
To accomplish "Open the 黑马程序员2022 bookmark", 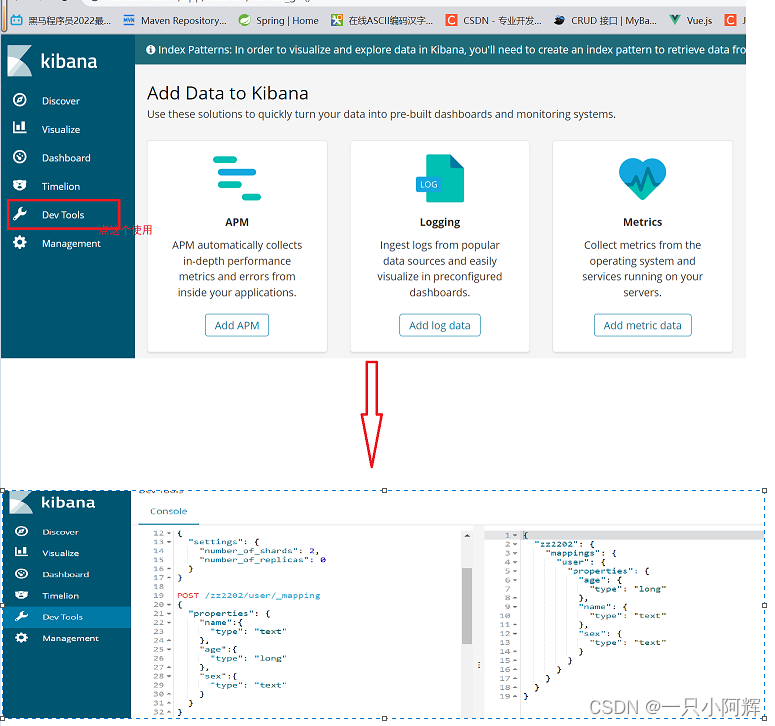I will point(61,20).
